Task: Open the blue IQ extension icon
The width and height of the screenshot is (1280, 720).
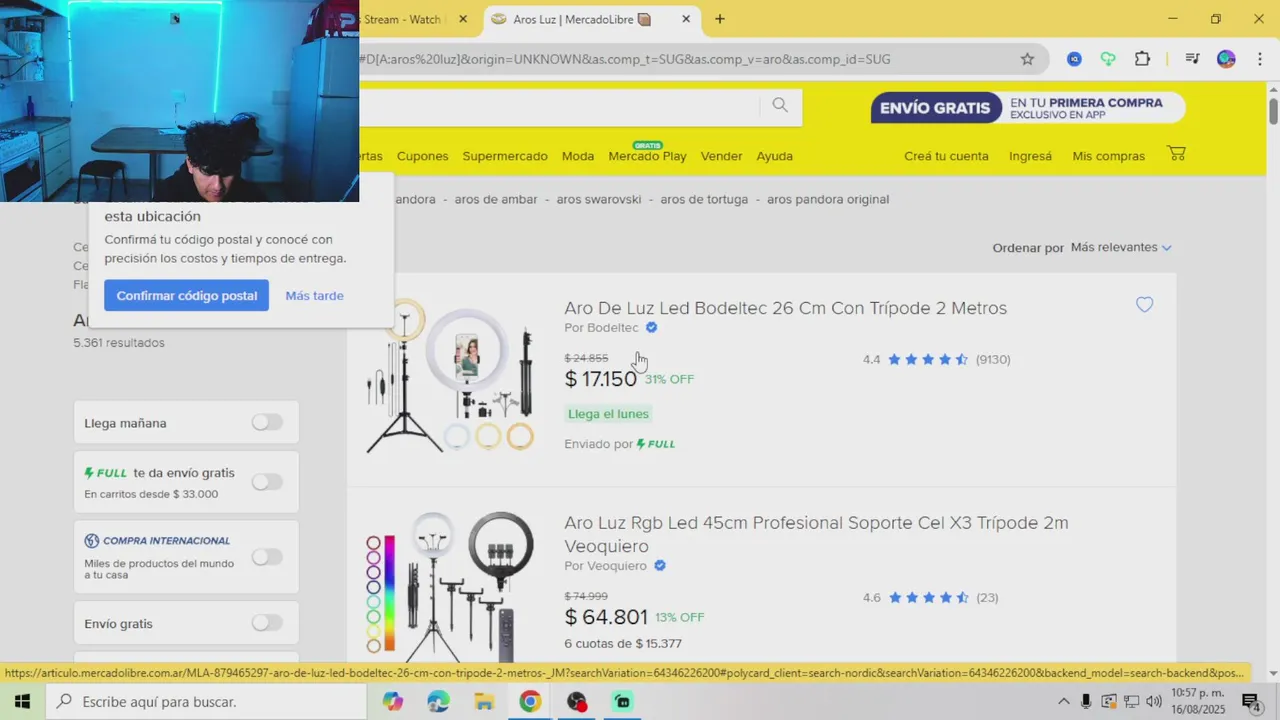Action: [x=1074, y=59]
